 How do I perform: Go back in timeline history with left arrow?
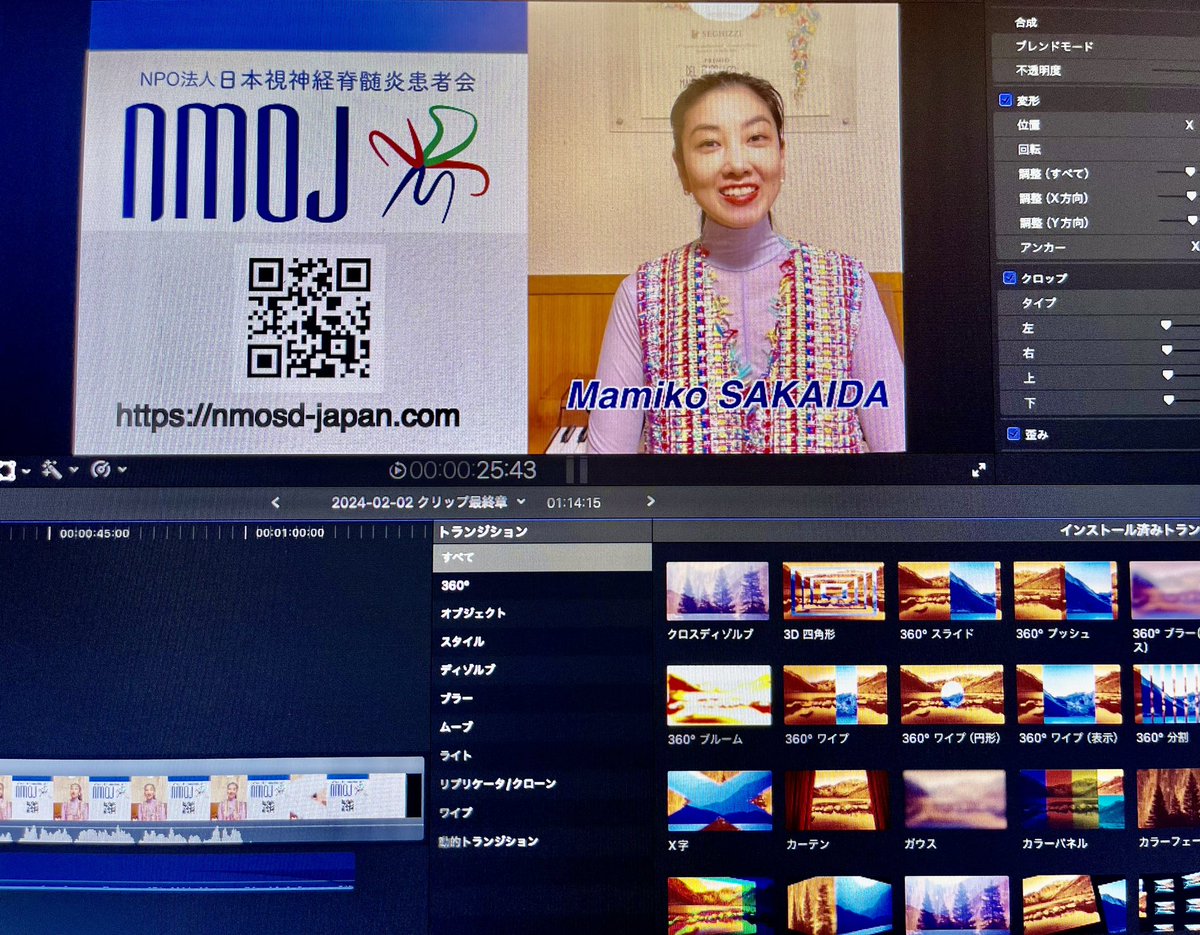(276, 502)
